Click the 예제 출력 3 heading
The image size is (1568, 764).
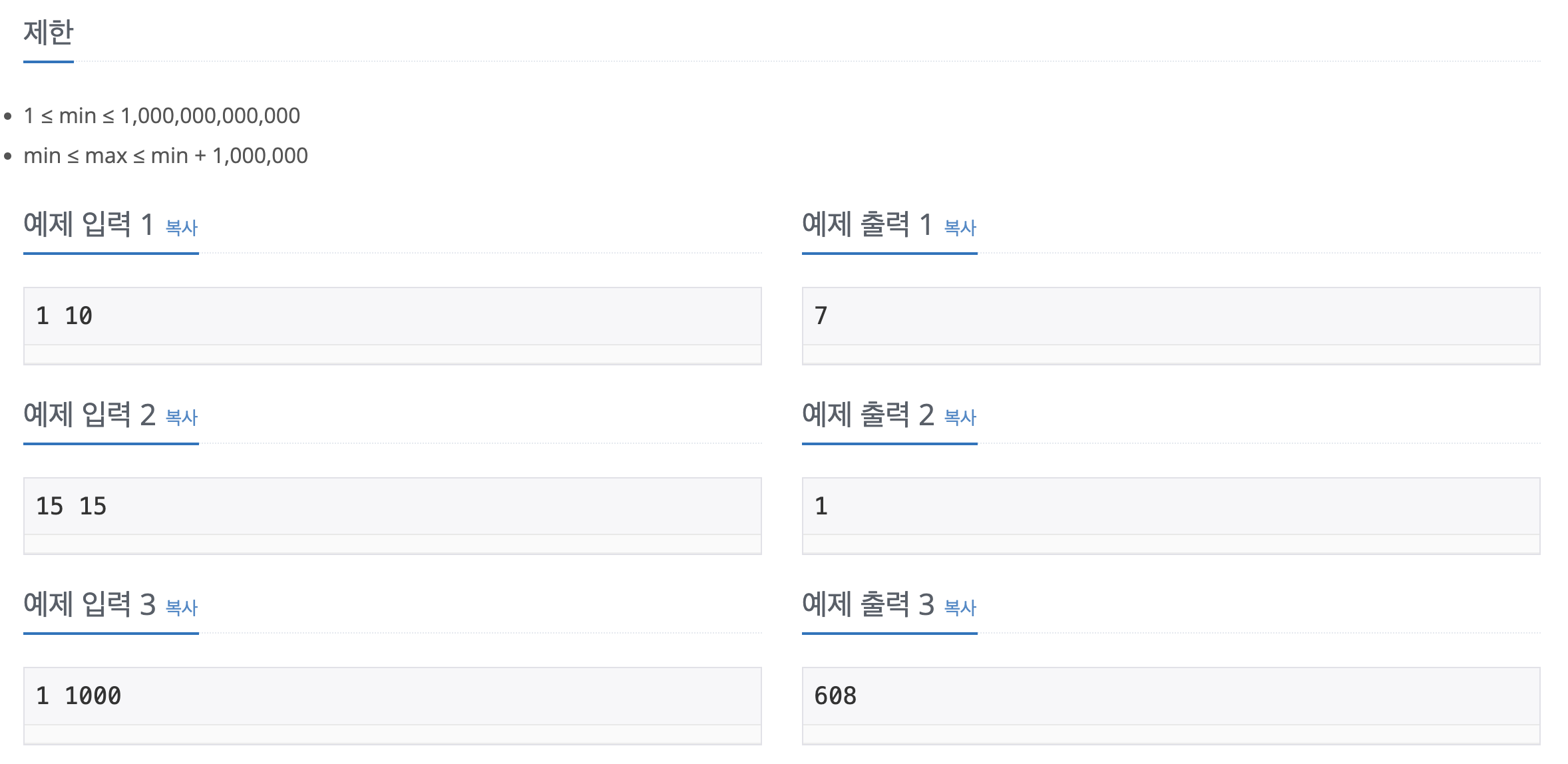coord(868,604)
